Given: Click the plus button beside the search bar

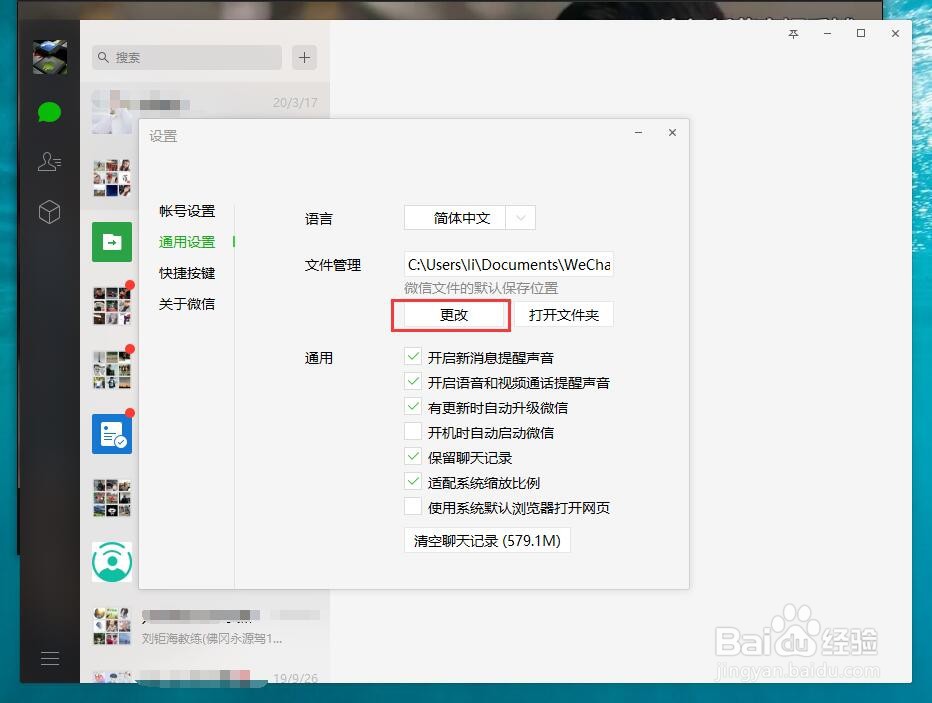Looking at the screenshot, I should click(303, 58).
